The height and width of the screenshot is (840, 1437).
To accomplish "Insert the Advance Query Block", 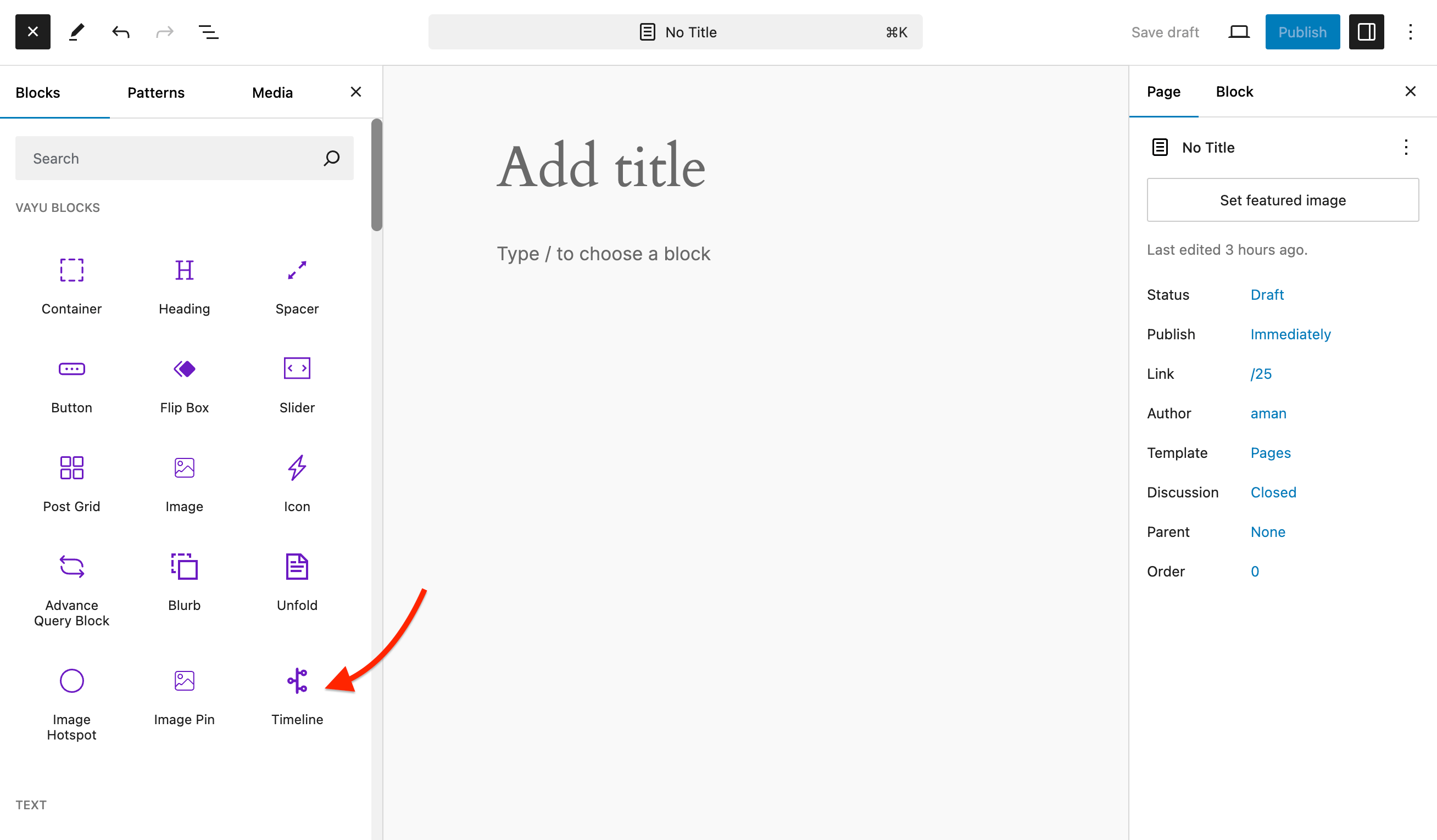I will pos(71,589).
